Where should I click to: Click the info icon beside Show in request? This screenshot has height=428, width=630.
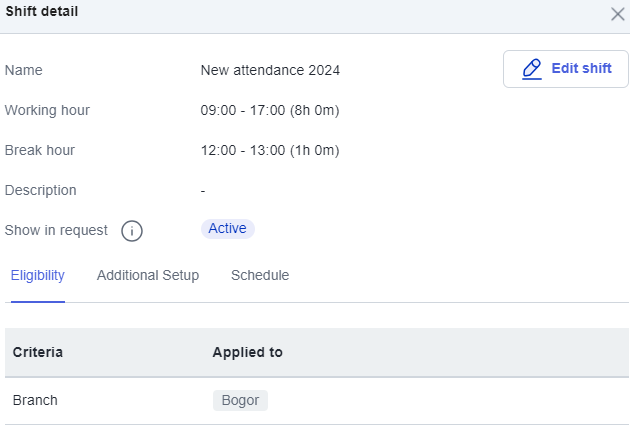(x=132, y=231)
